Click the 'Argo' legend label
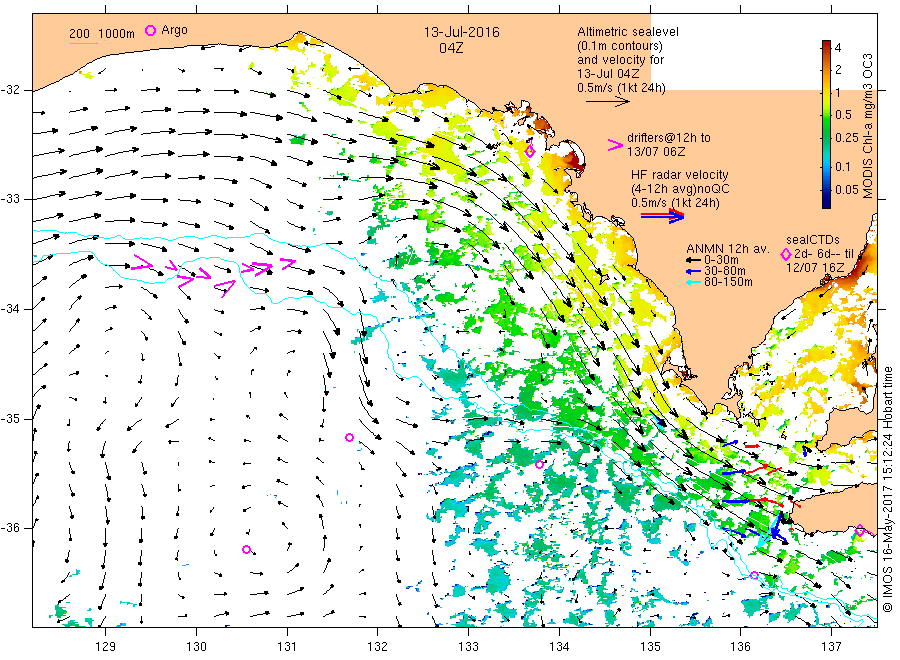900x660 pixels. (174, 30)
